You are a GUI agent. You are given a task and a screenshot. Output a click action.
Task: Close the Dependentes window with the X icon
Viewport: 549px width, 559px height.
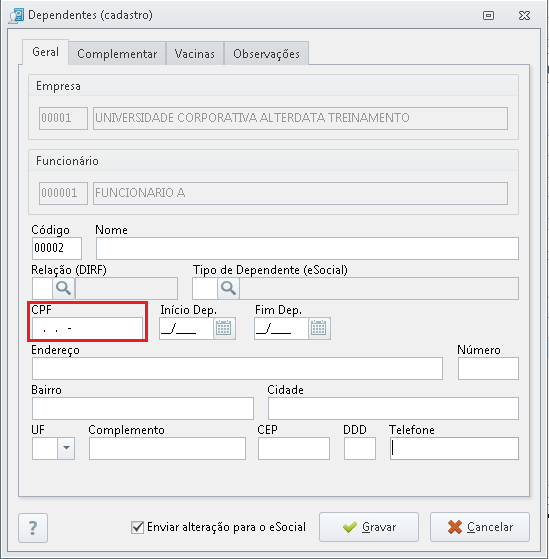point(524,15)
